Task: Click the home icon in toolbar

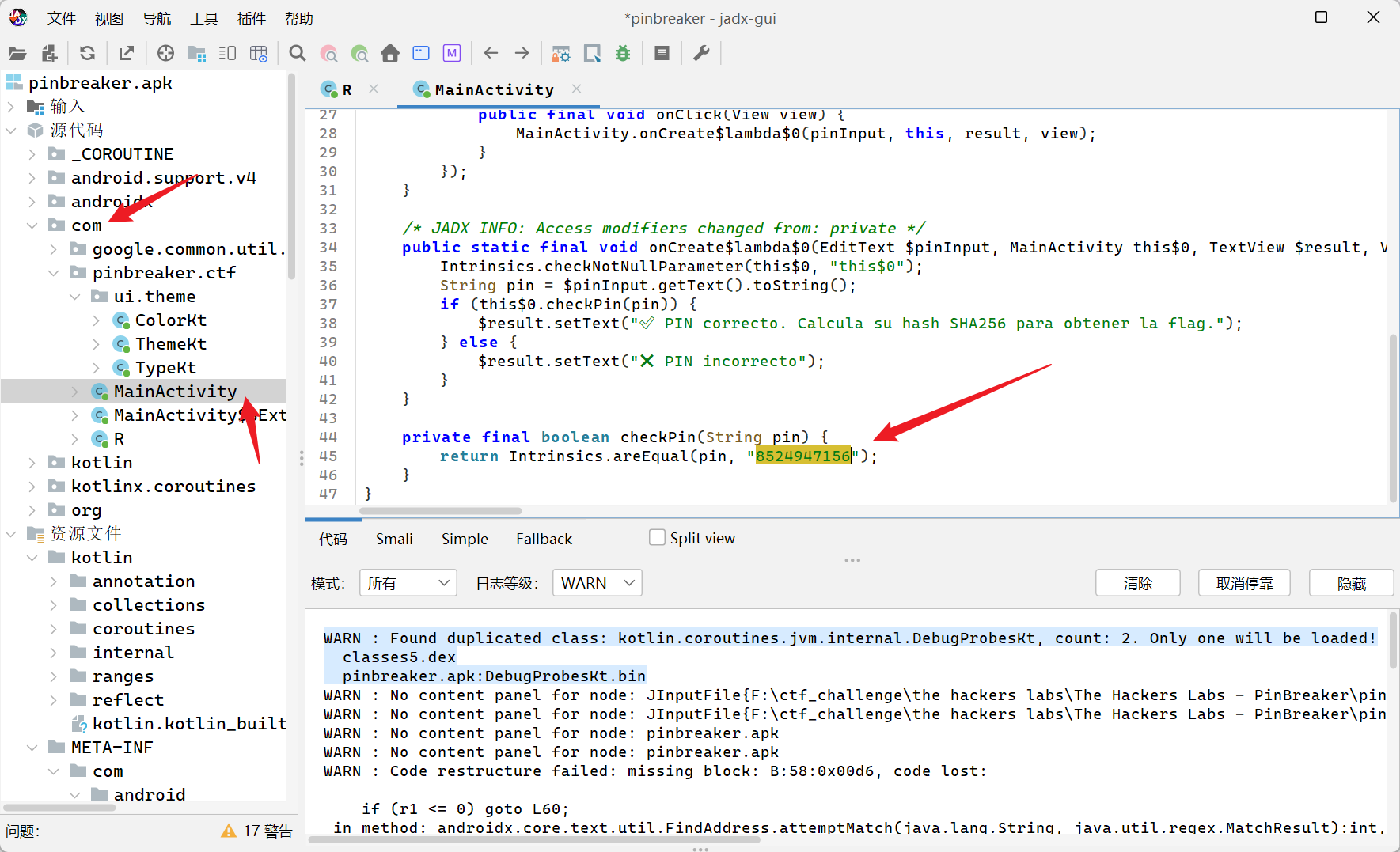Action: 390,53
